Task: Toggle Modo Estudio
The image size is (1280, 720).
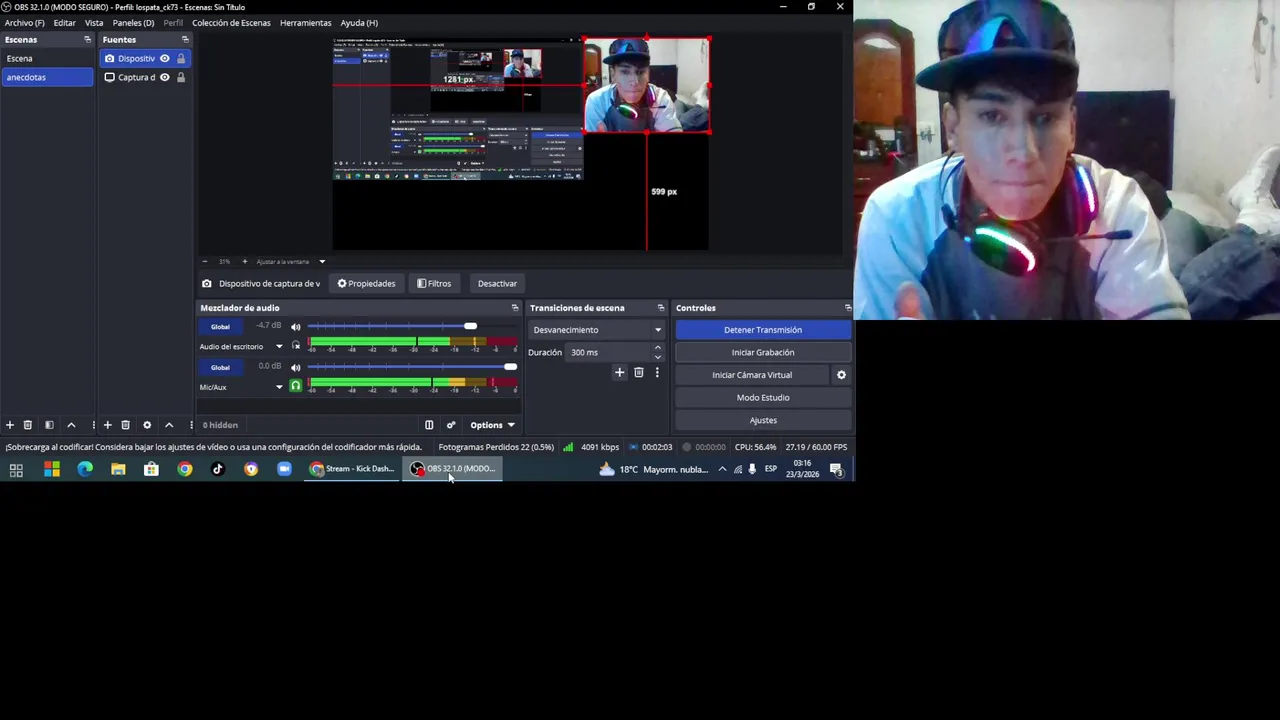Action: point(763,398)
